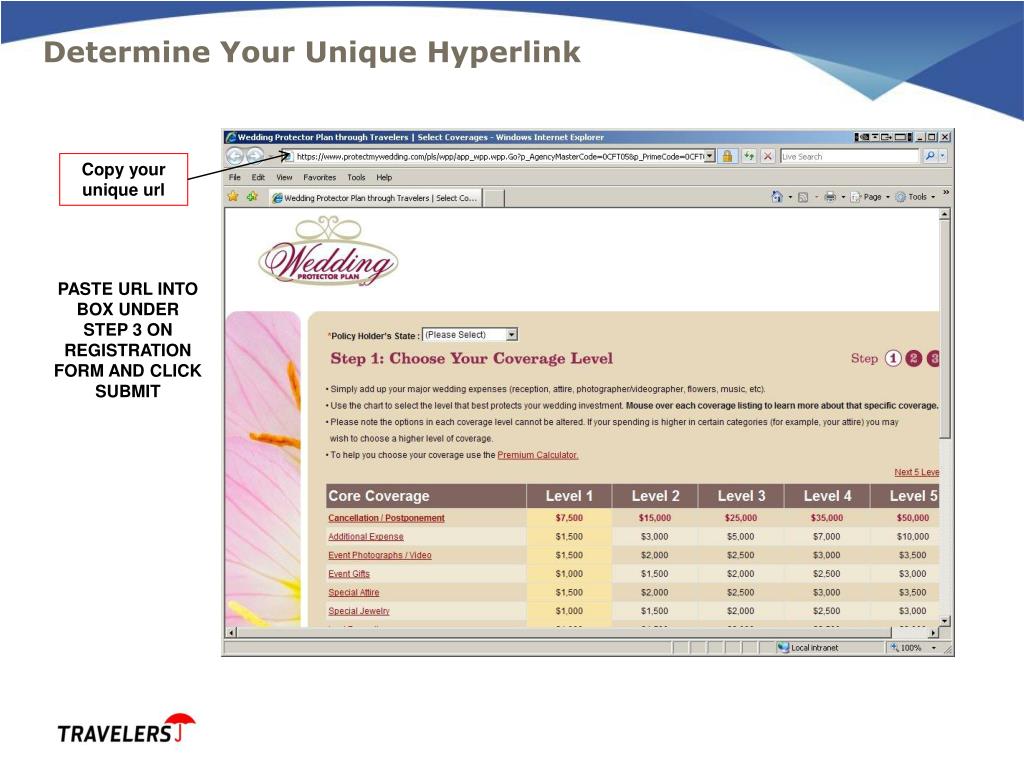
Task: Open the Special Attire link
Action: tap(353, 592)
